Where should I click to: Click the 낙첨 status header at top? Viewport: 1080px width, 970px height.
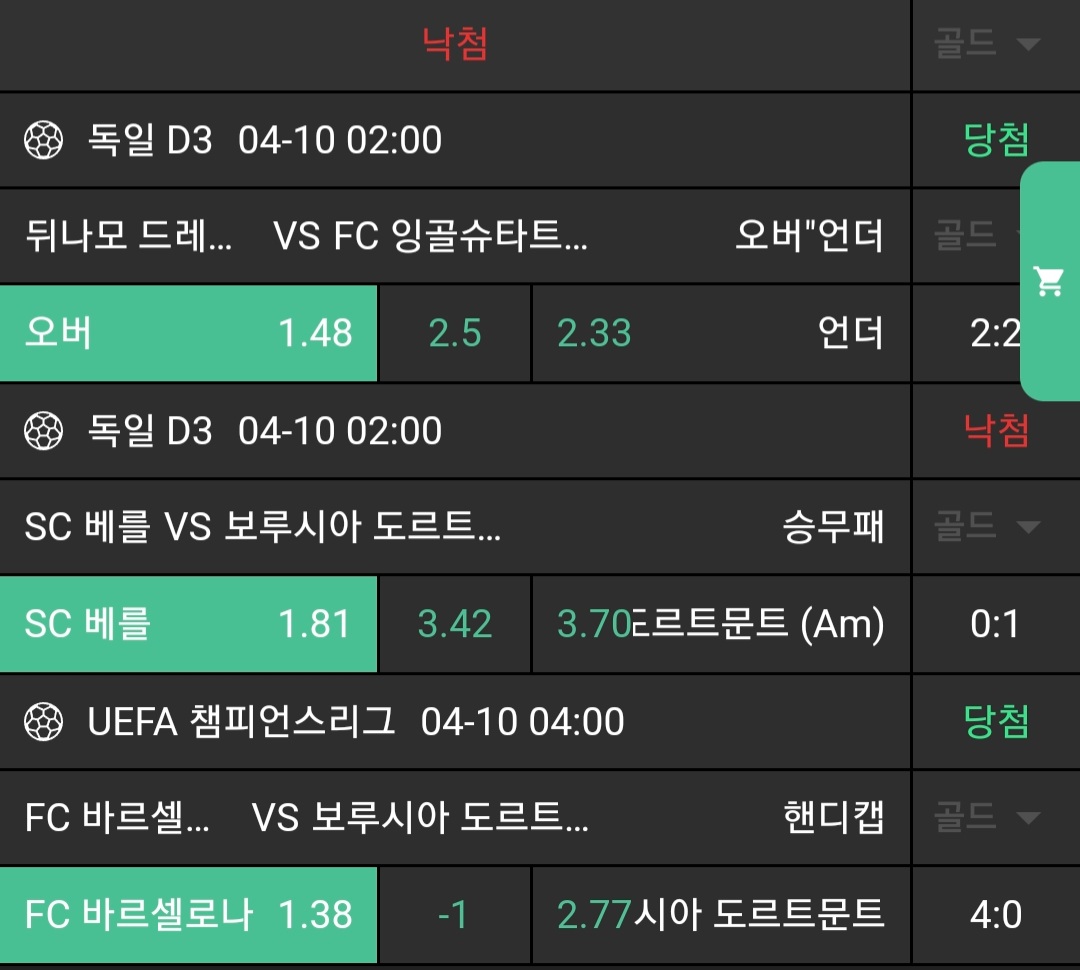pyautogui.click(x=455, y=44)
